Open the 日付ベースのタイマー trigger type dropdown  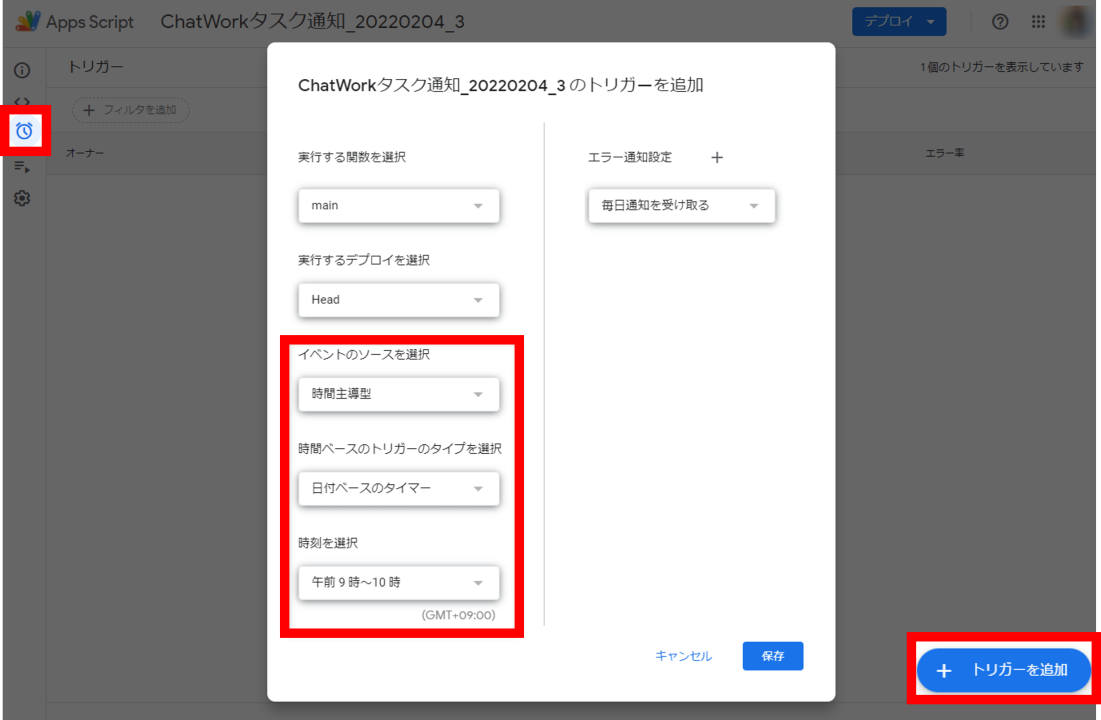399,488
